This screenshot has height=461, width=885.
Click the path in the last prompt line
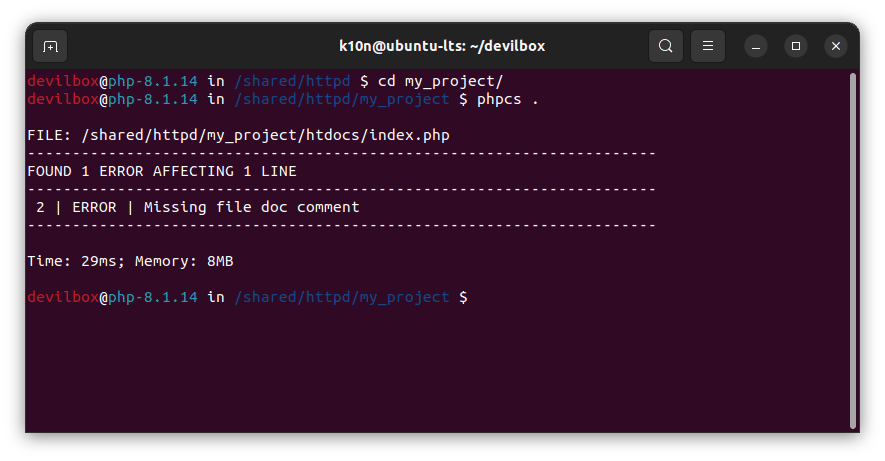pyautogui.click(x=342, y=297)
